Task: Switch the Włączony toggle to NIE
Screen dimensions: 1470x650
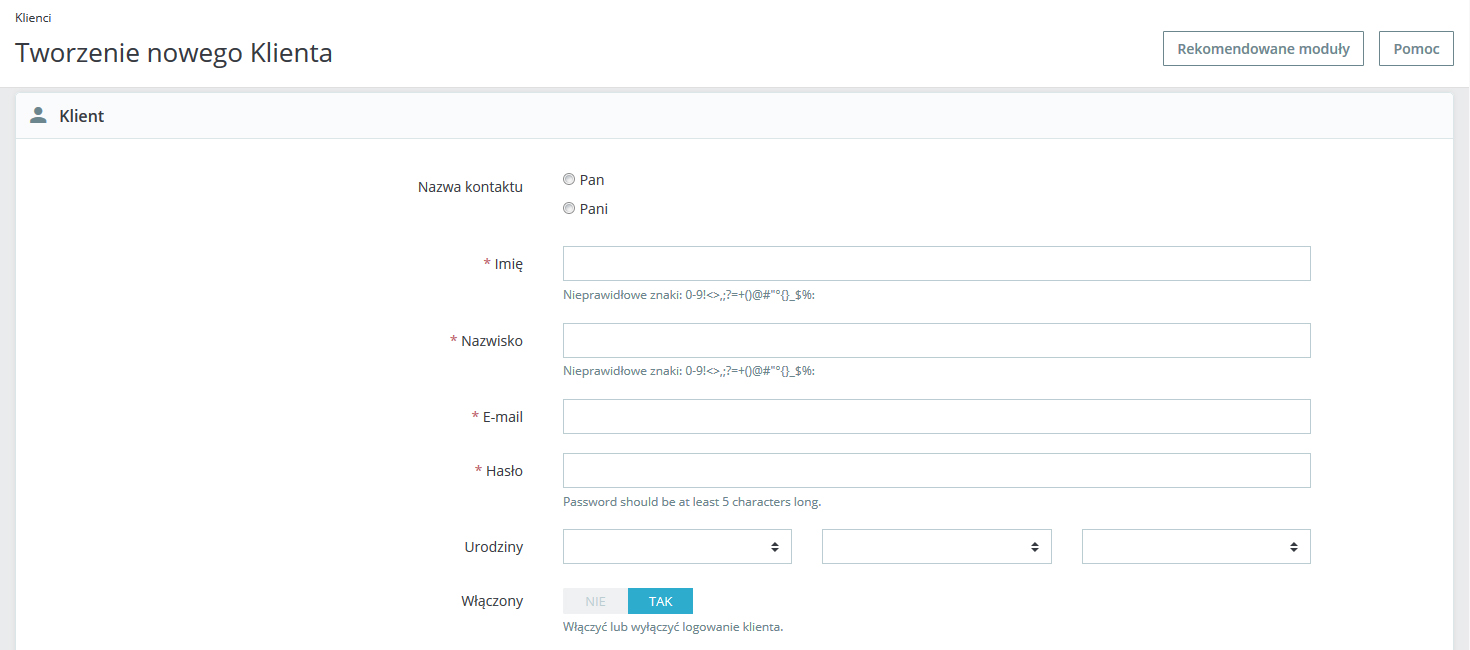Action: (x=595, y=601)
